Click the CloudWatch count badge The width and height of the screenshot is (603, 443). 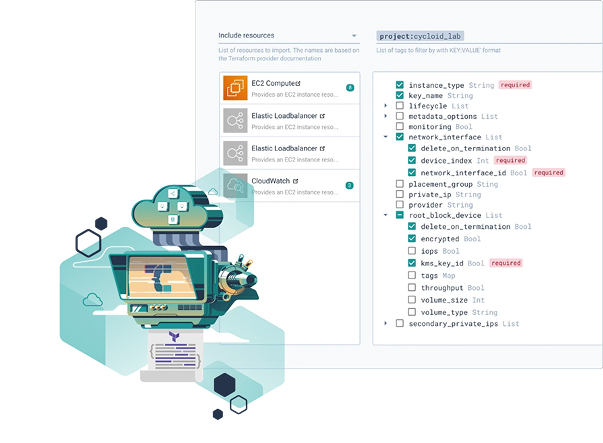(x=349, y=185)
